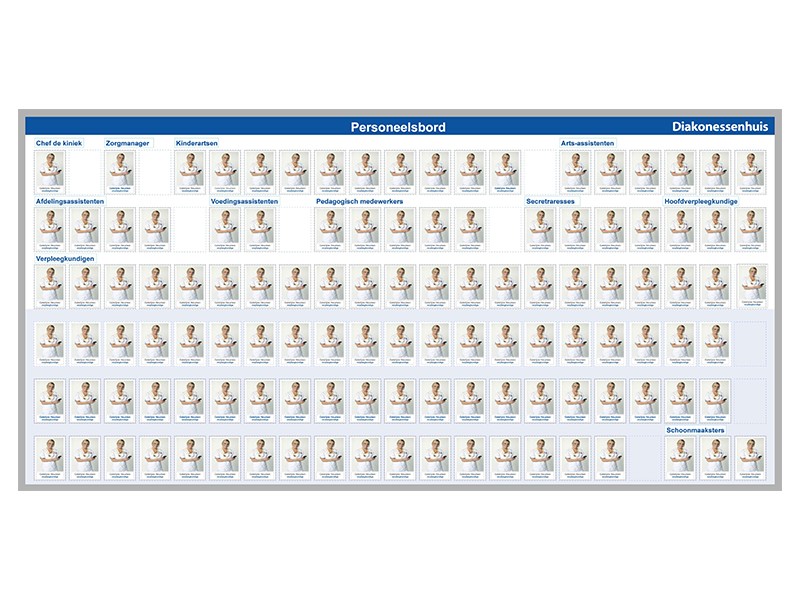Screen dimensions: 800x600
Task: Click the Verpleegkundigen section label
Action: pos(65,259)
